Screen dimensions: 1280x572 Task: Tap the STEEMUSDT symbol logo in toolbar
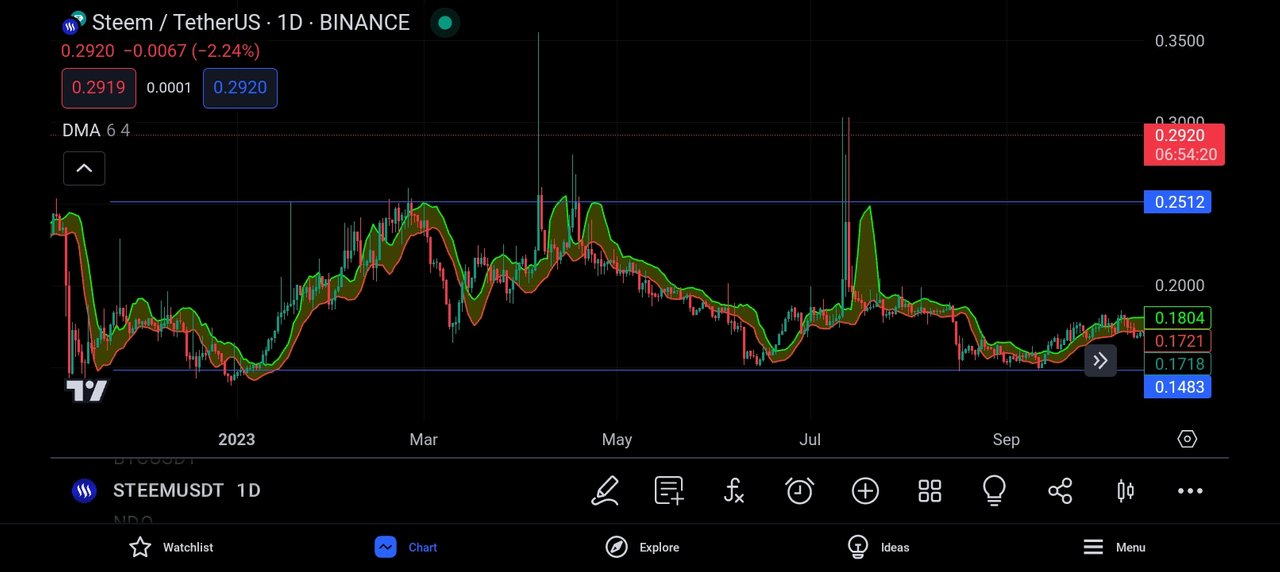pos(84,490)
